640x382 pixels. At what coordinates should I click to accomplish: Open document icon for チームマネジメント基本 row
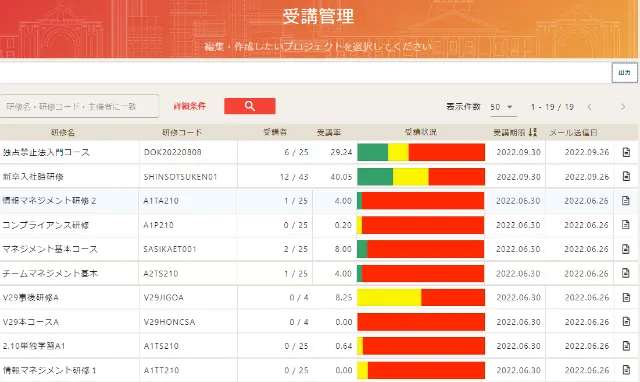(625, 273)
